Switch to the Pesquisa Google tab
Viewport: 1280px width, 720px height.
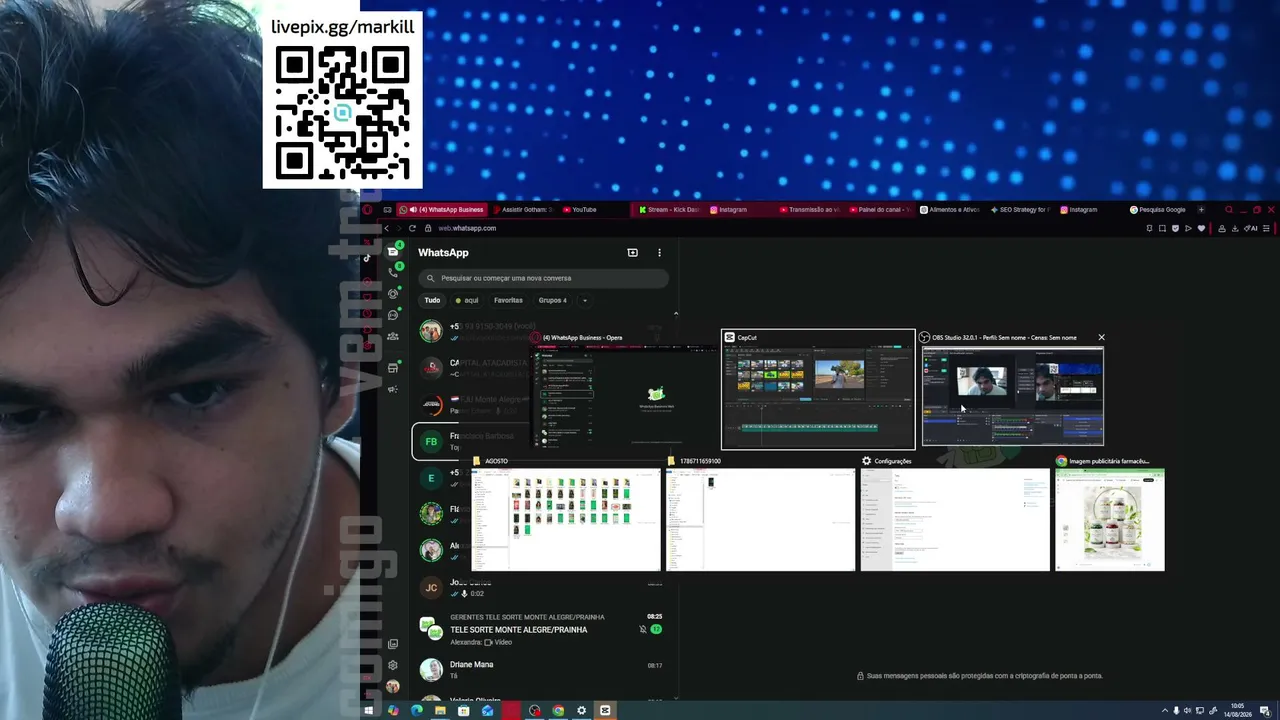(1158, 210)
